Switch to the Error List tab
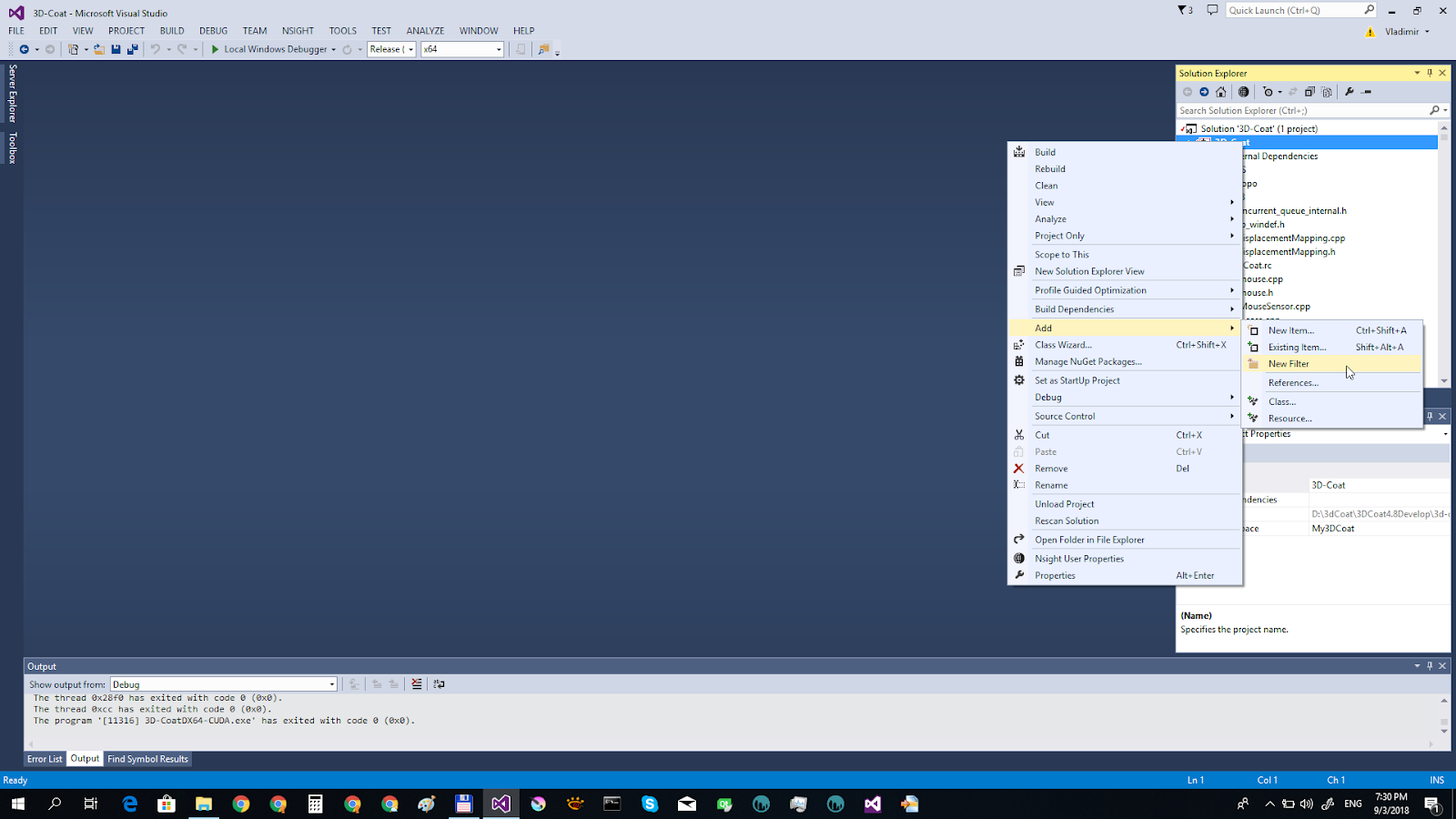 tap(45, 759)
